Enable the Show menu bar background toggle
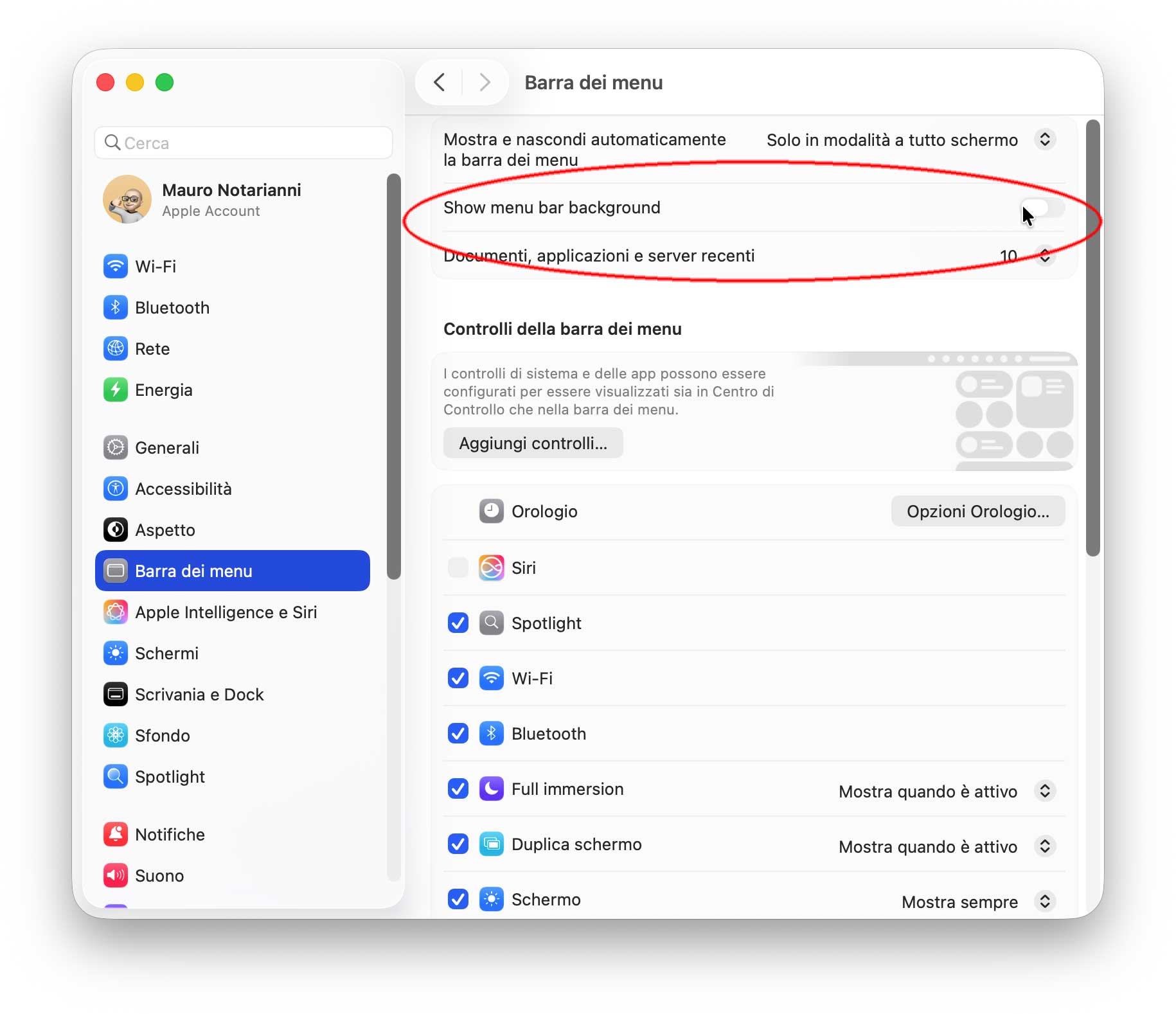Viewport: 1176px width, 1014px height. click(1042, 208)
